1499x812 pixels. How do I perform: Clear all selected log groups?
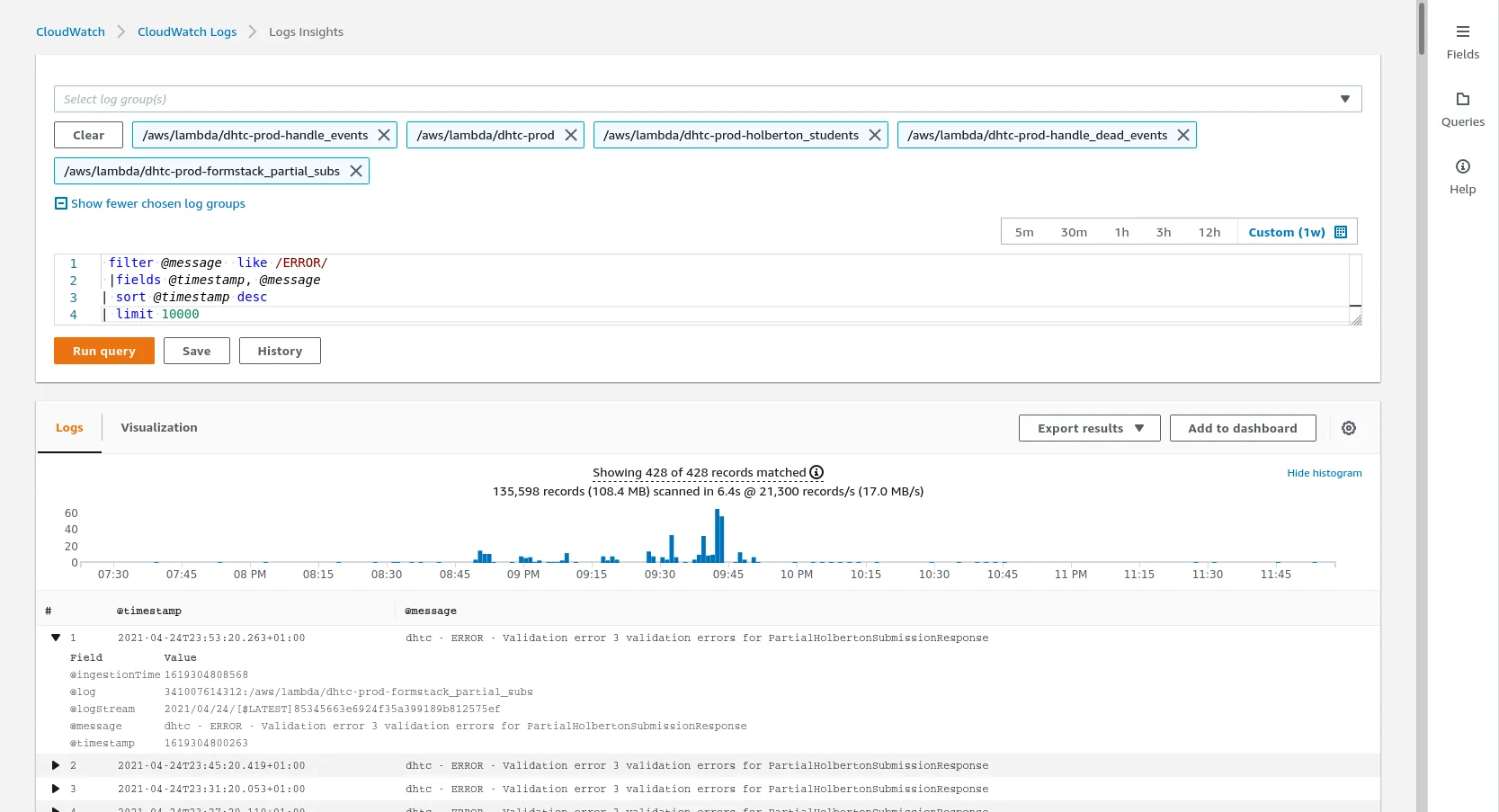(88, 135)
